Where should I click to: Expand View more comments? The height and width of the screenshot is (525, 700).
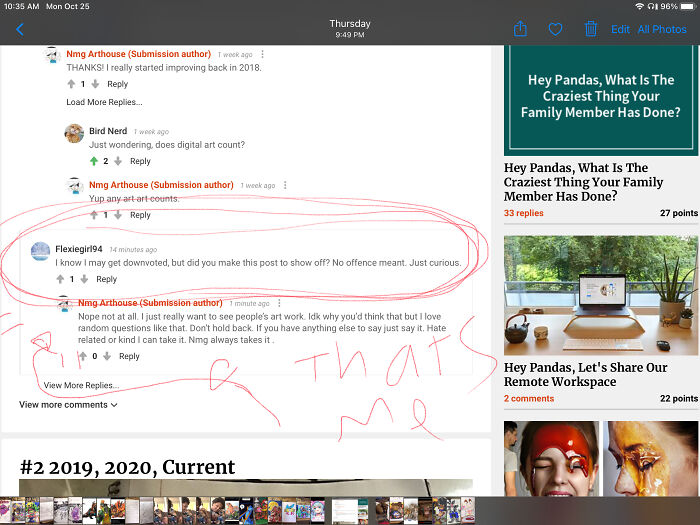tap(68, 405)
